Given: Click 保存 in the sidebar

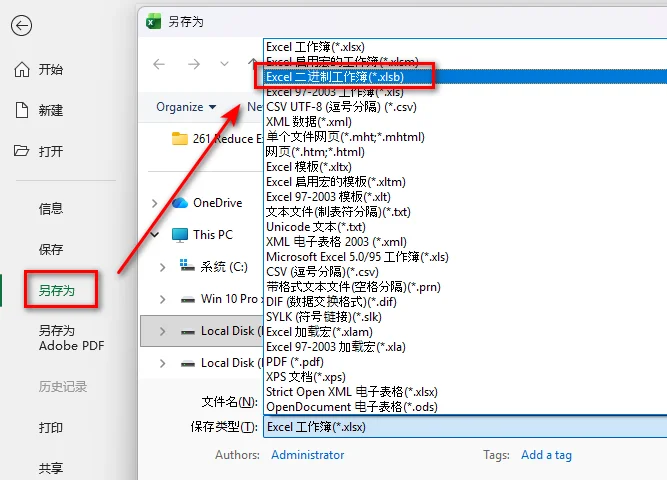Looking at the screenshot, I should [51, 249].
